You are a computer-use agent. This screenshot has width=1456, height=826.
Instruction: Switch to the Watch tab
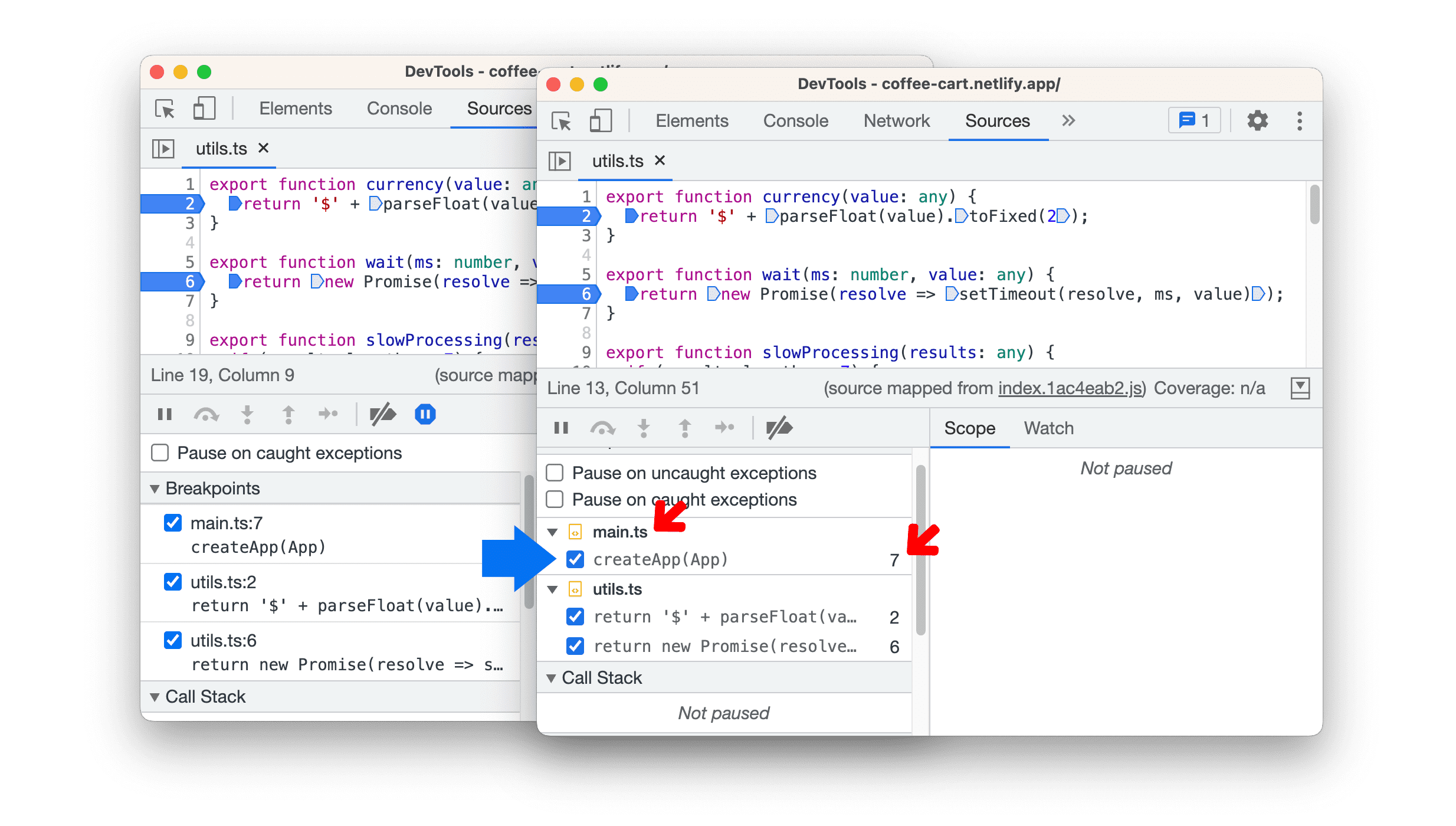(1047, 427)
